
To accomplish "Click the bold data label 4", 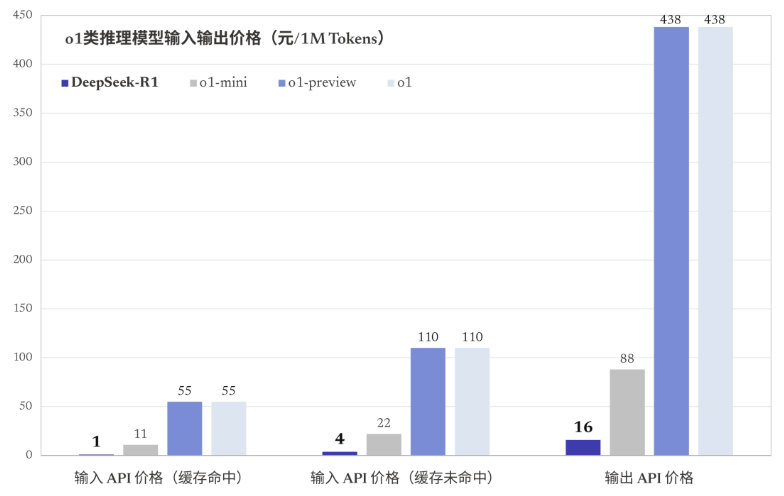I will [340, 439].
